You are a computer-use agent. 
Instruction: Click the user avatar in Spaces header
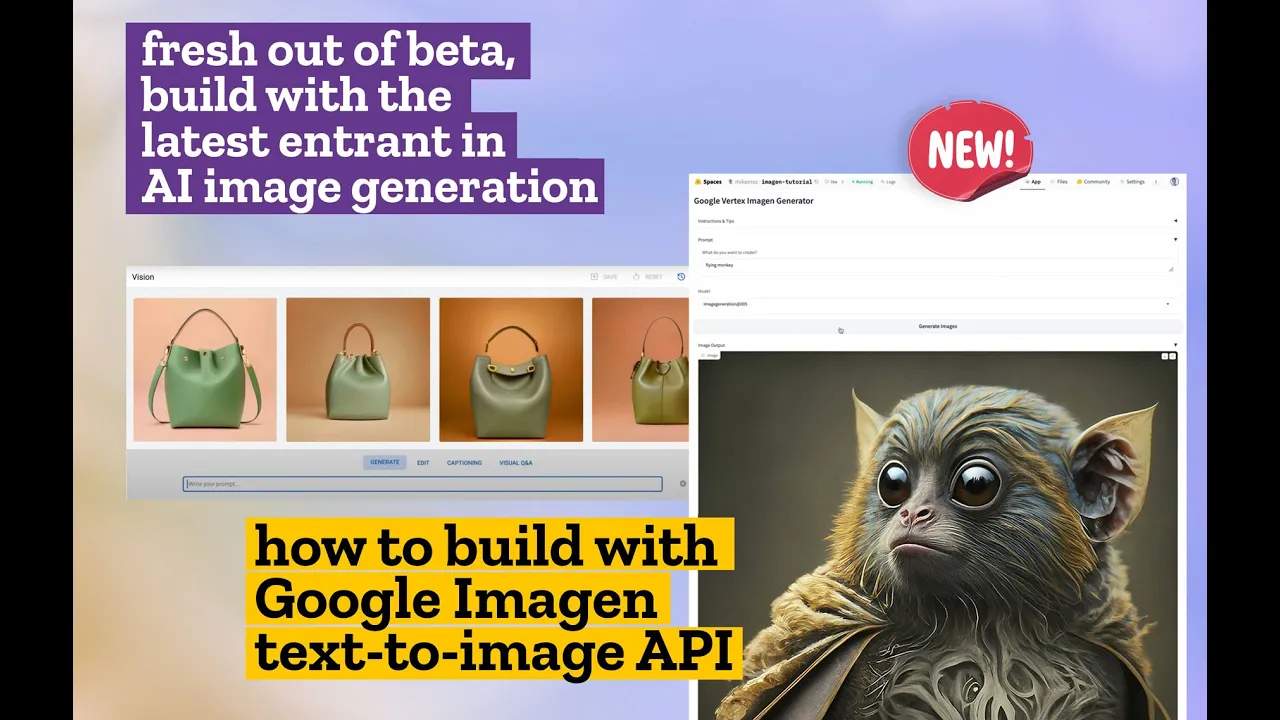pos(1174,182)
